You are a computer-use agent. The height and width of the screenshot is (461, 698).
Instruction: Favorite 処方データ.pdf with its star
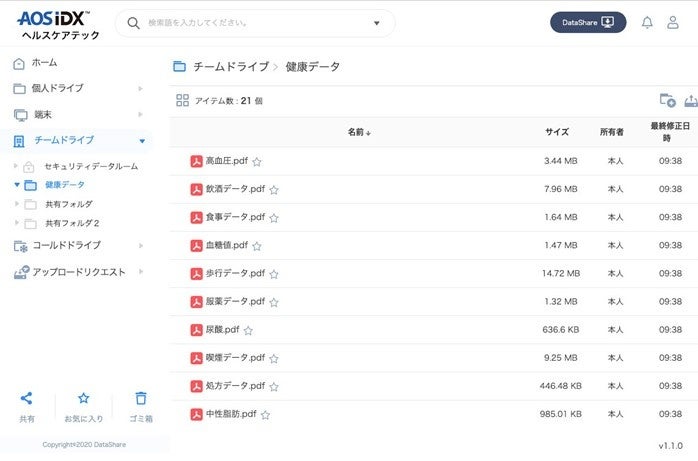[274, 387]
